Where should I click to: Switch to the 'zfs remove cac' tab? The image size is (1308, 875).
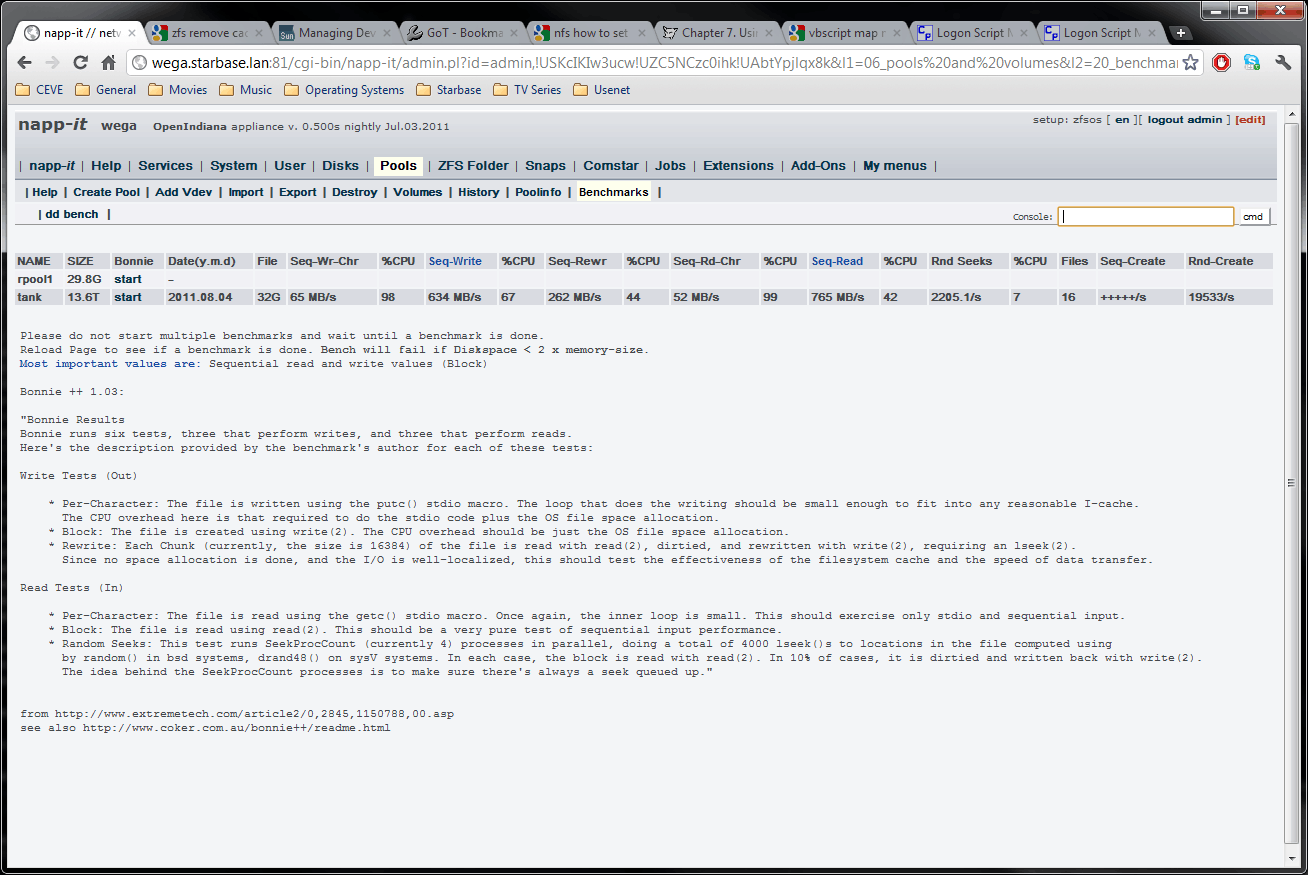pyautogui.click(x=208, y=33)
